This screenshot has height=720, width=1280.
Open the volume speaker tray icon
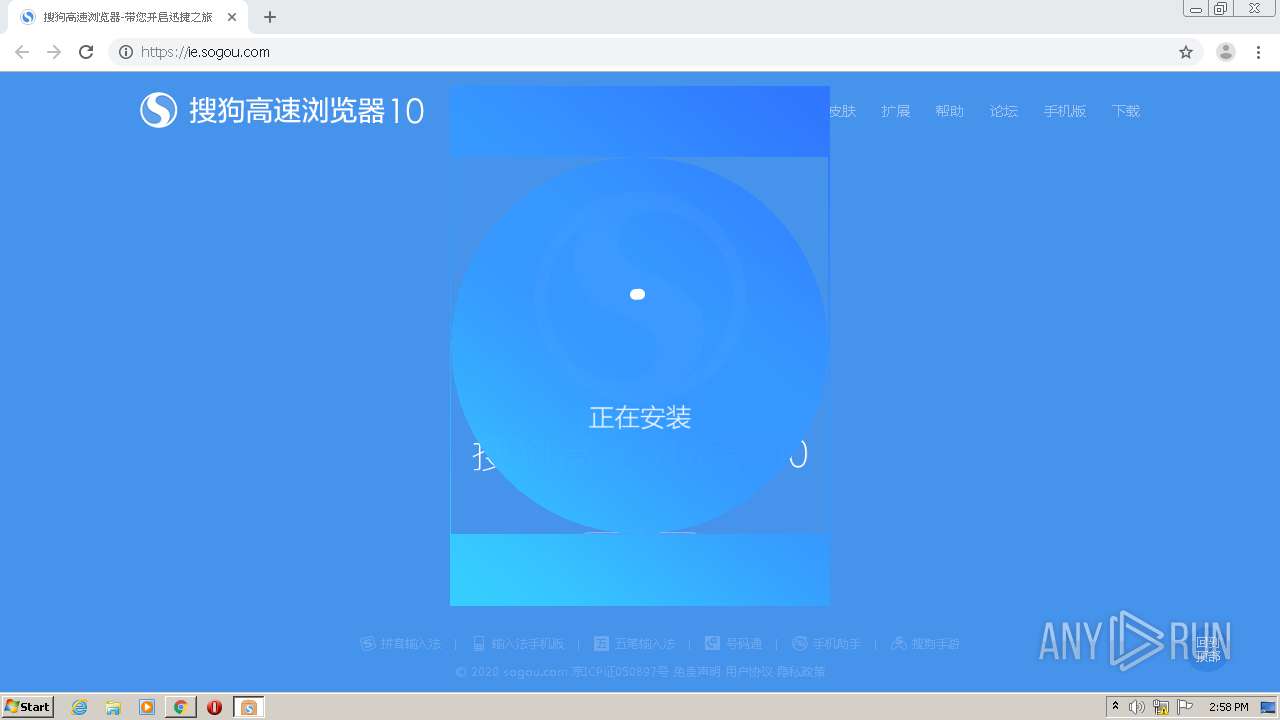[x=1137, y=707]
